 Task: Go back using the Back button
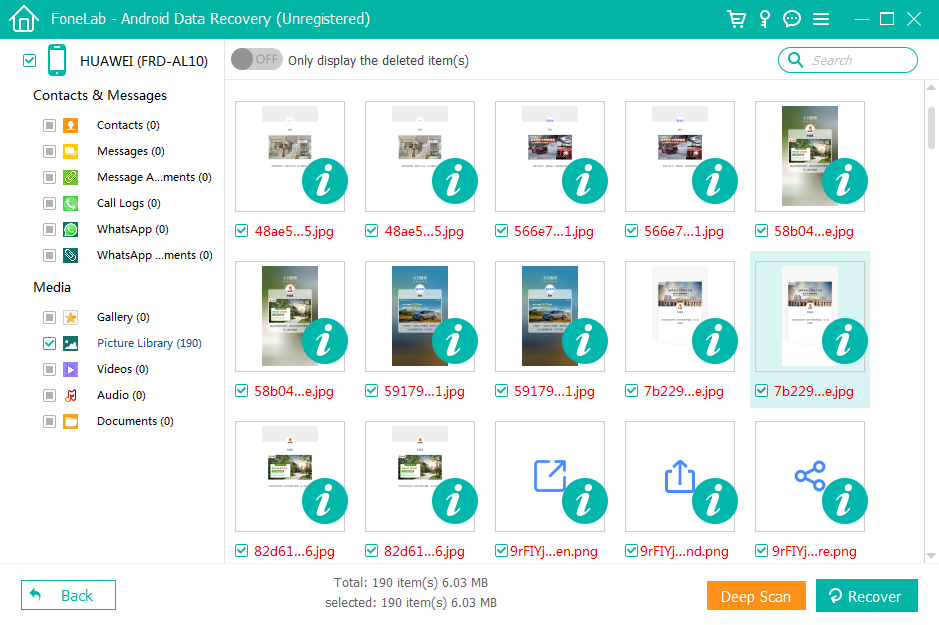point(68,595)
